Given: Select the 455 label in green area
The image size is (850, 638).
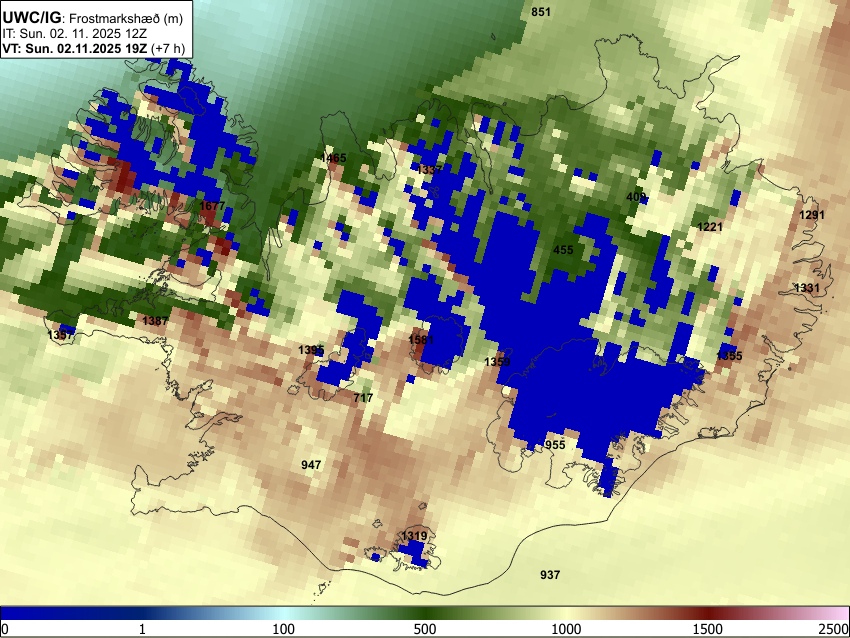Looking at the screenshot, I should [563, 250].
